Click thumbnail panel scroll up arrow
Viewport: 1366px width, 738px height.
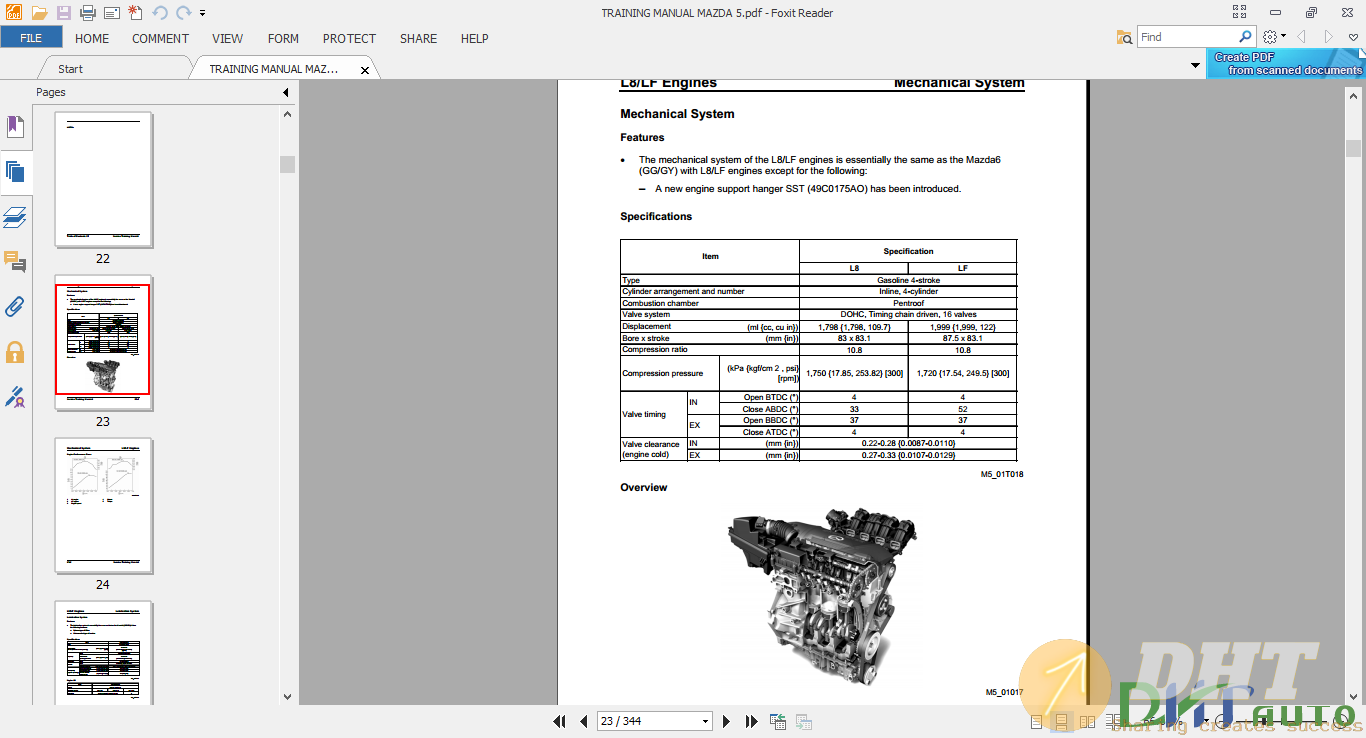pos(288,115)
